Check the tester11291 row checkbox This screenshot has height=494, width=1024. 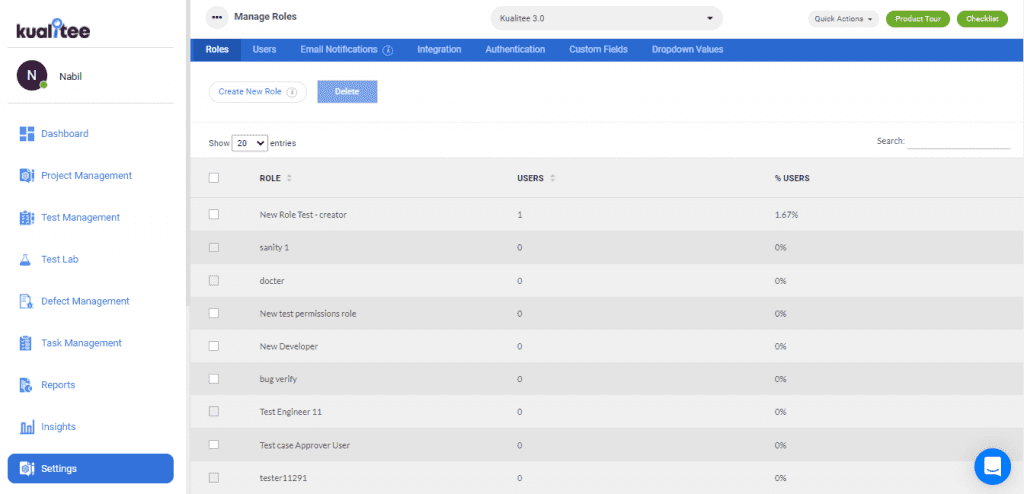(214, 478)
